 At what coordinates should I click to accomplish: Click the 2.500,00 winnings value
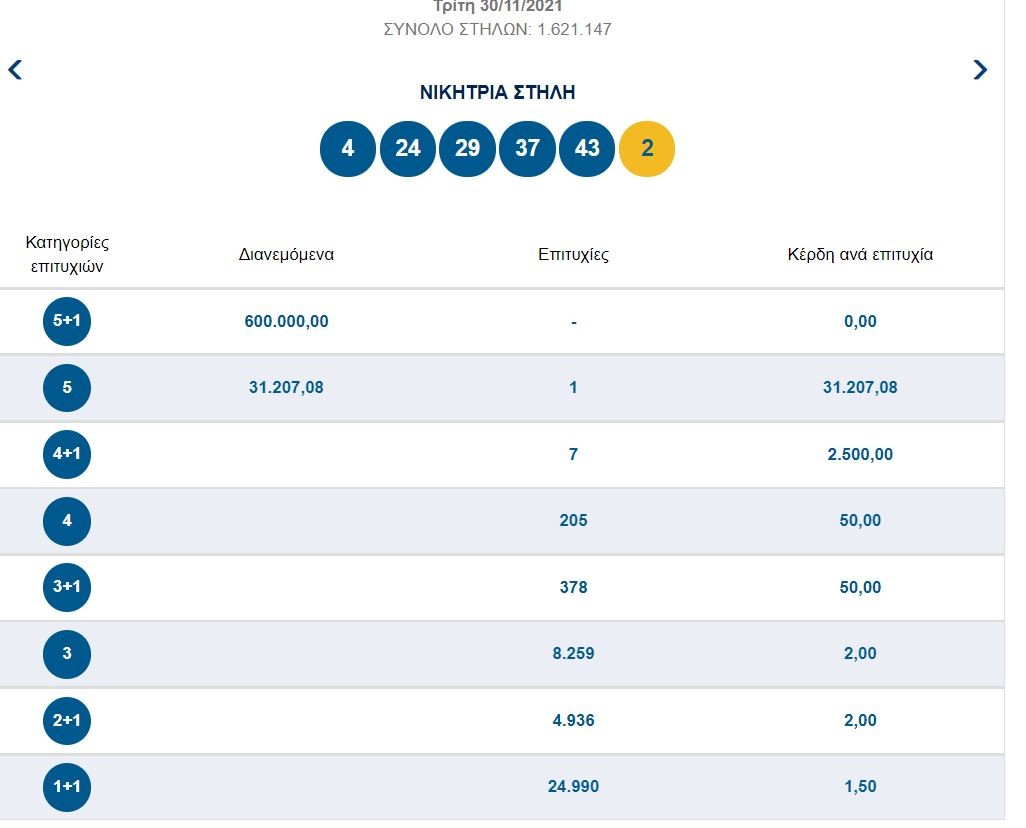[x=860, y=455]
